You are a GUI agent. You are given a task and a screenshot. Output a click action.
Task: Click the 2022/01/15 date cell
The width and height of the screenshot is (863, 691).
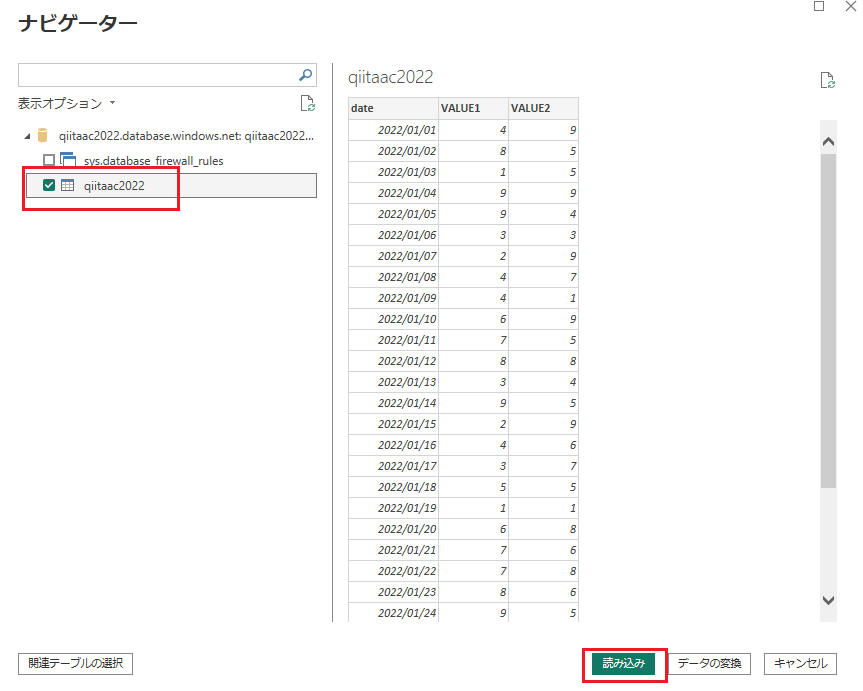(393, 424)
